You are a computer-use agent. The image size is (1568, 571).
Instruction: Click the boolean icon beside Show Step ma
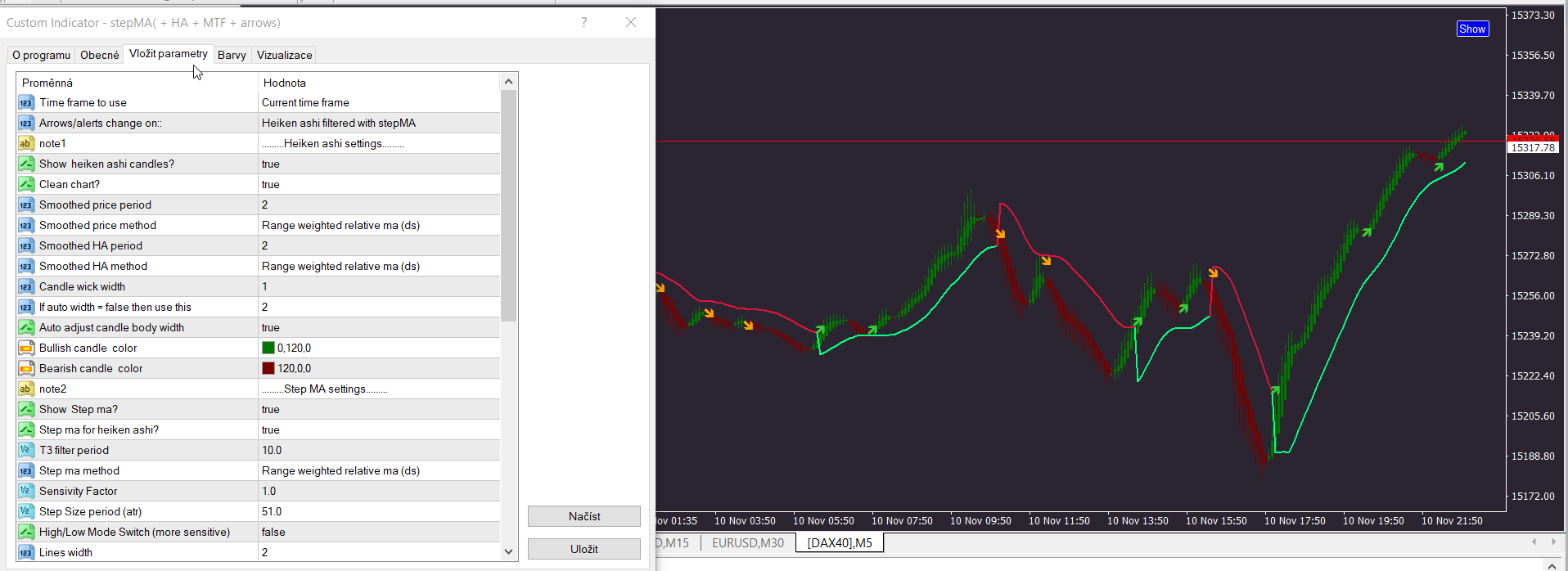pyautogui.click(x=26, y=409)
